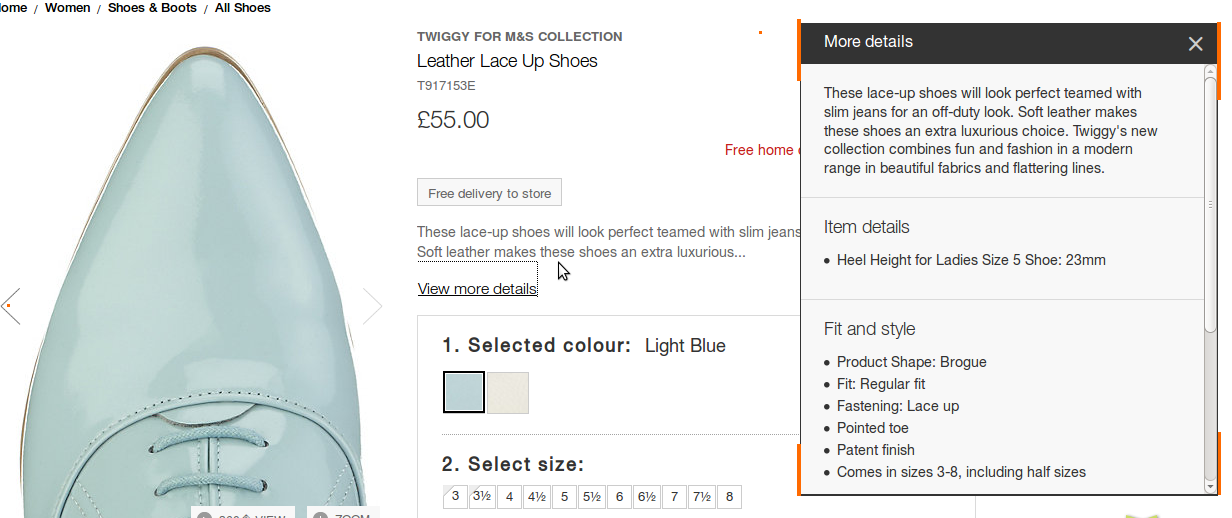
Task: Choose the cream colour swatch
Action: pos(508,392)
